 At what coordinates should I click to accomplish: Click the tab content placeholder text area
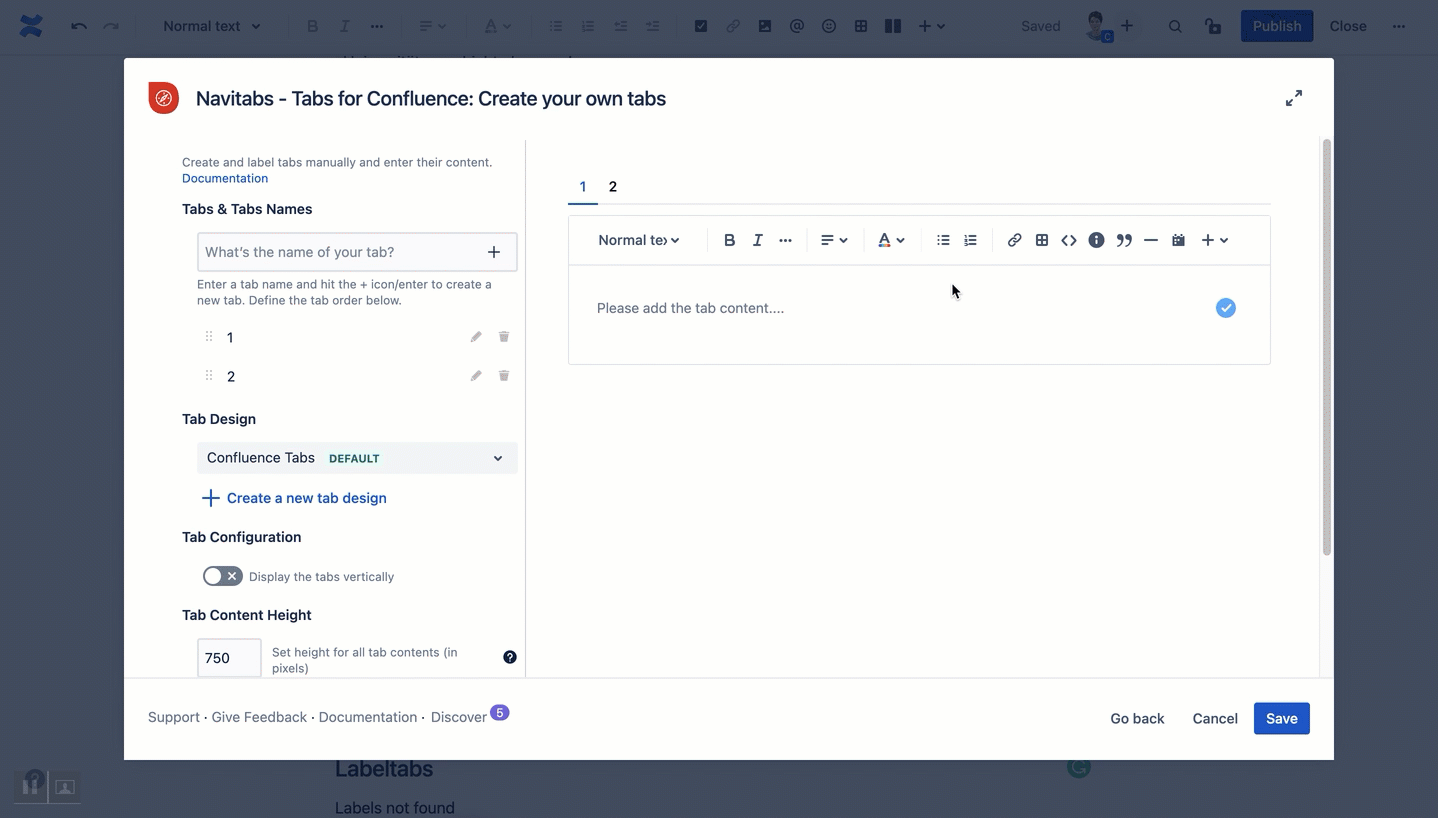coord(690,308)
